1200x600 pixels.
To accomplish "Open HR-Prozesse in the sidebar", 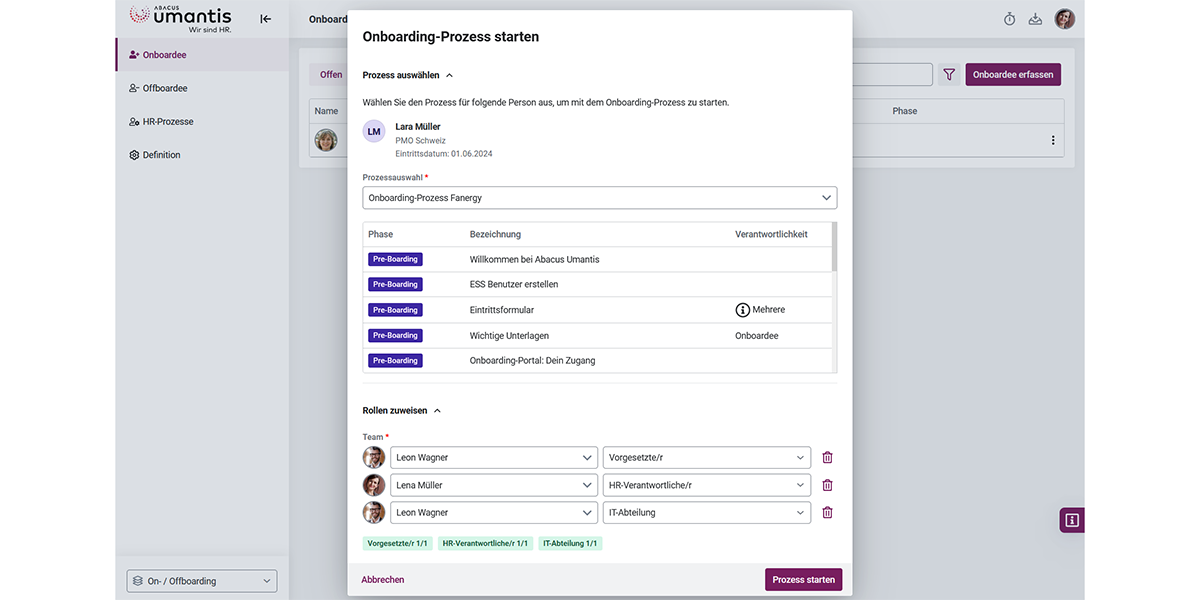I will tap(168, 122).
